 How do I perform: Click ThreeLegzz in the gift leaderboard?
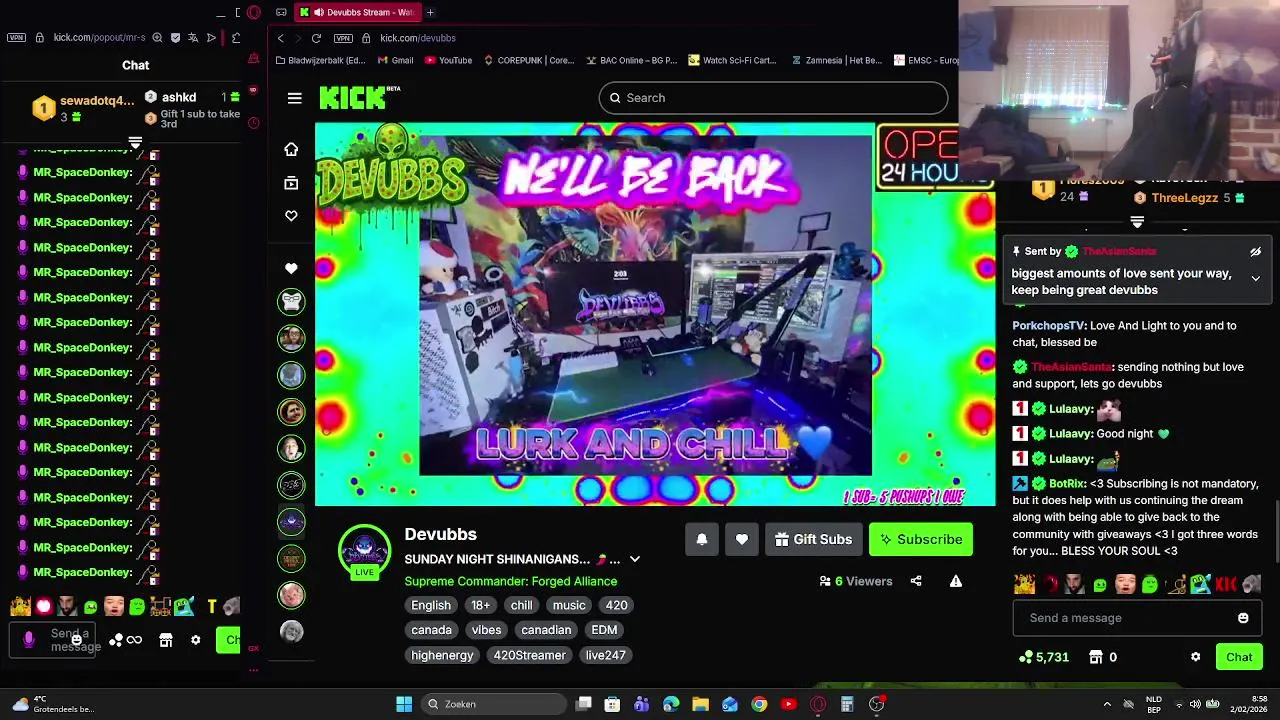(x=1185, y=198)
